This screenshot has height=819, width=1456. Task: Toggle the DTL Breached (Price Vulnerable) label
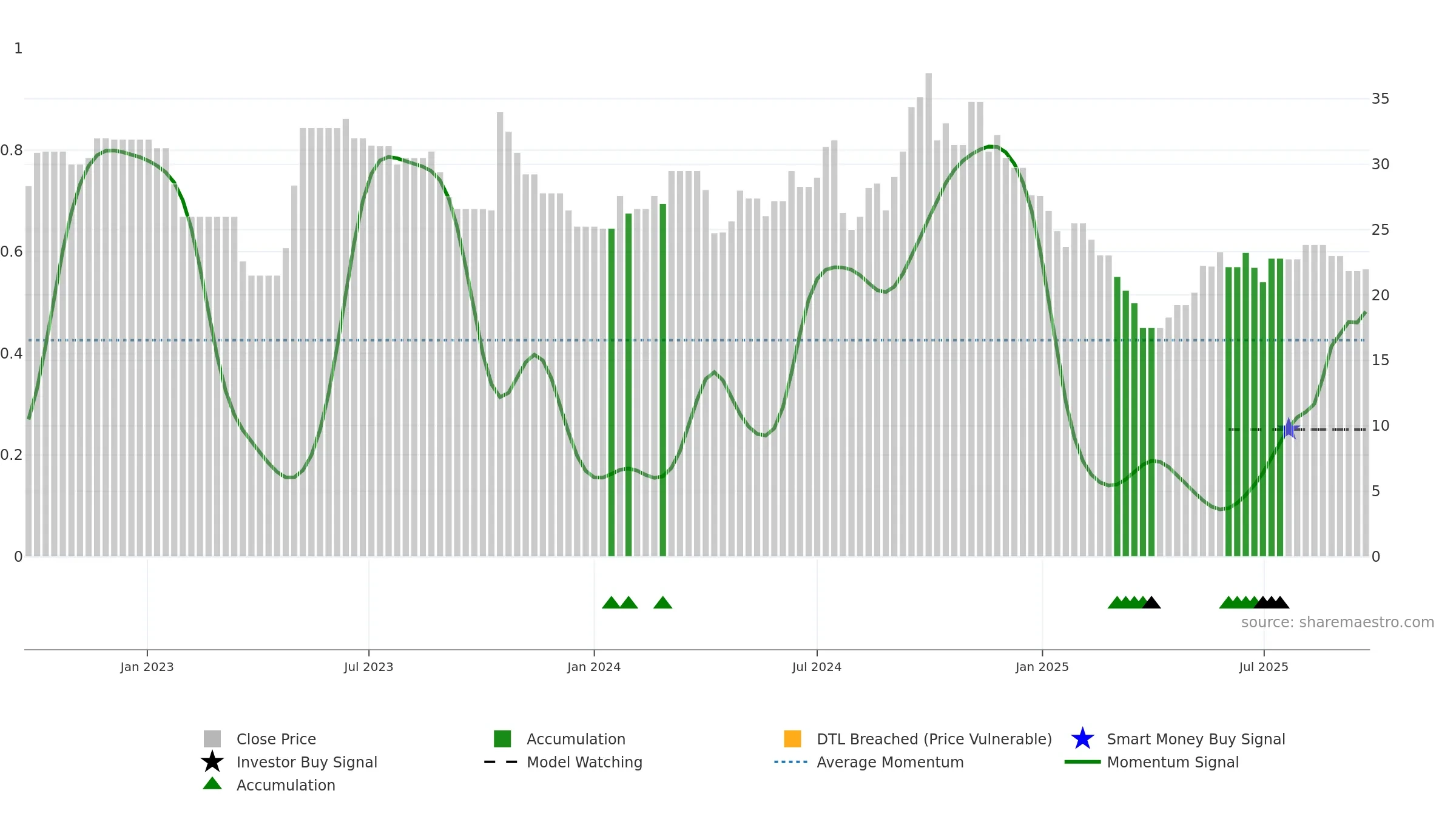(934, 739)
